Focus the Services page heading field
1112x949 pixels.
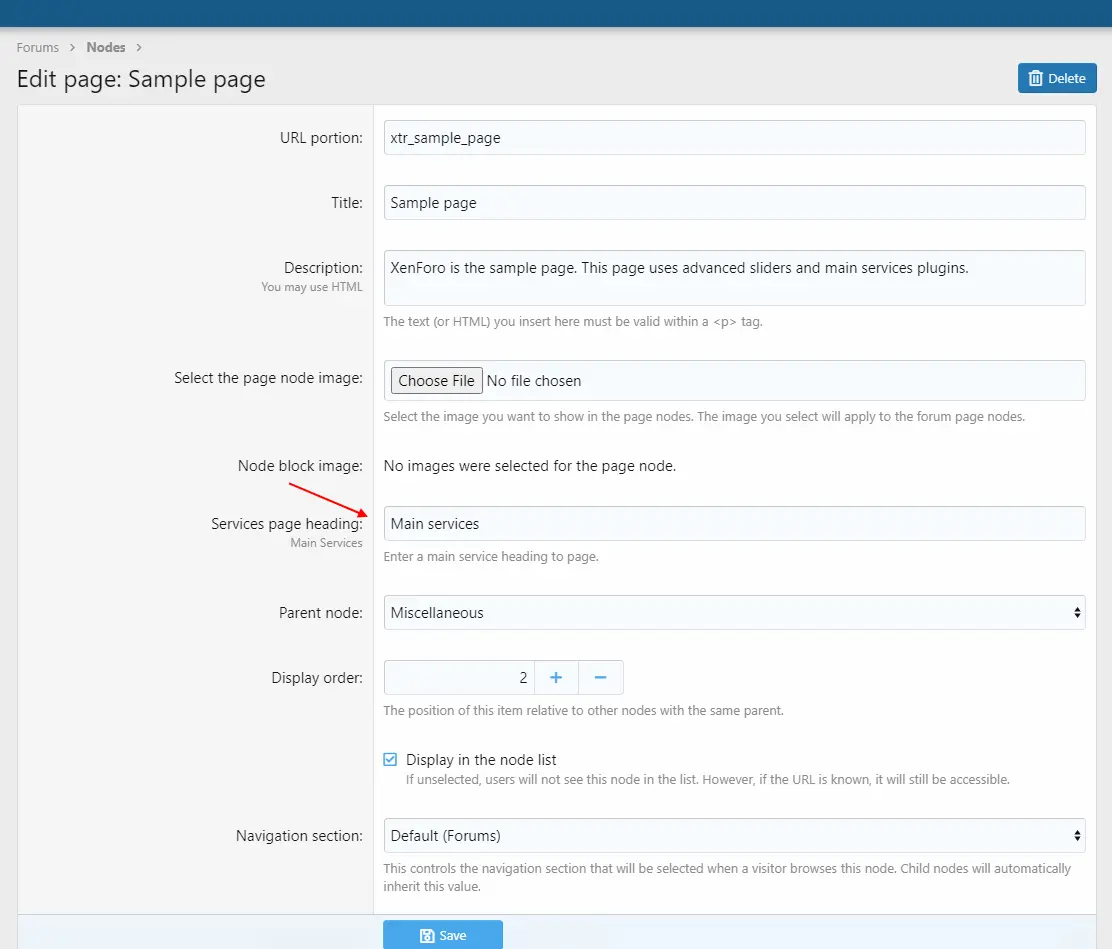coord(734,523)
